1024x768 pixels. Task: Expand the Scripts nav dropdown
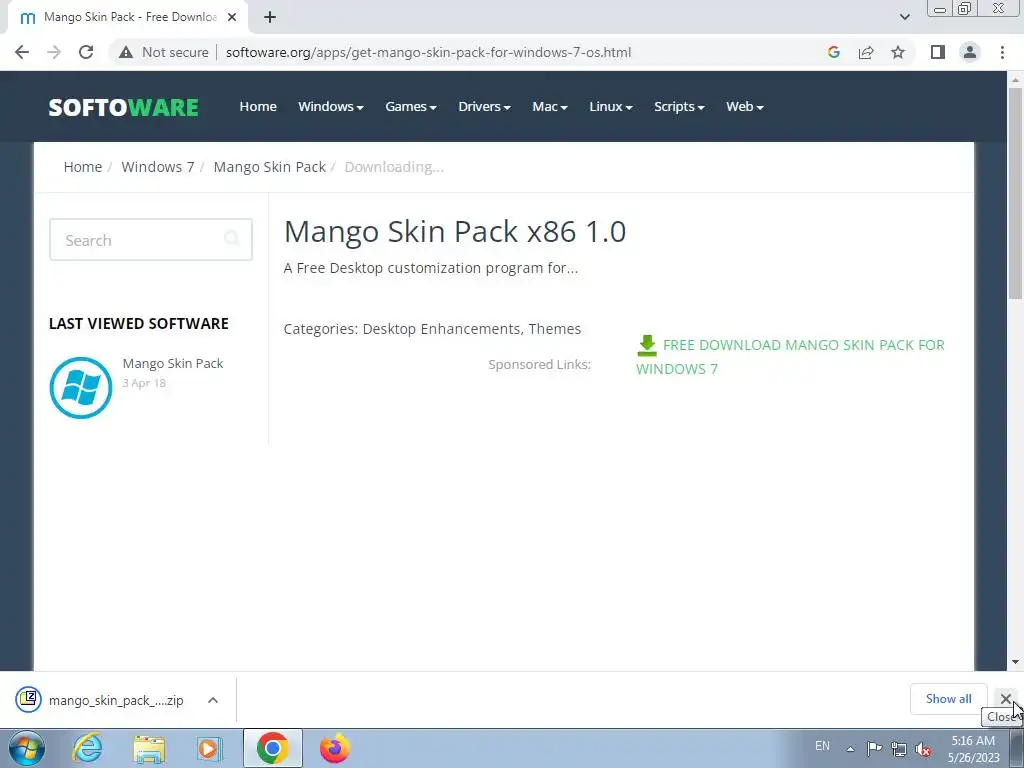pos(679,106)
